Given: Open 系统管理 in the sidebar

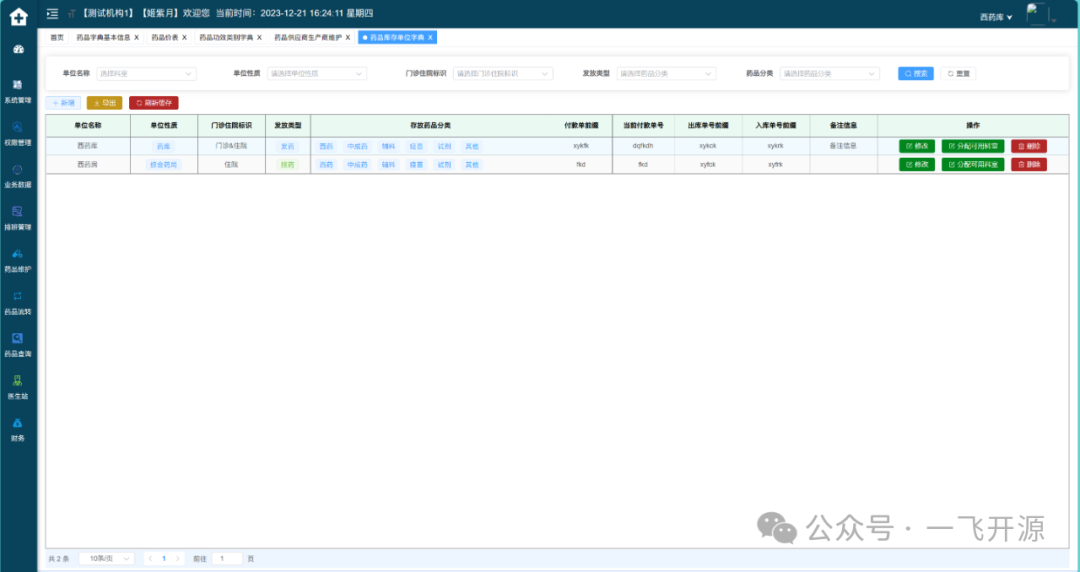Looking at the screenshot, I should [x=18, y=91].
